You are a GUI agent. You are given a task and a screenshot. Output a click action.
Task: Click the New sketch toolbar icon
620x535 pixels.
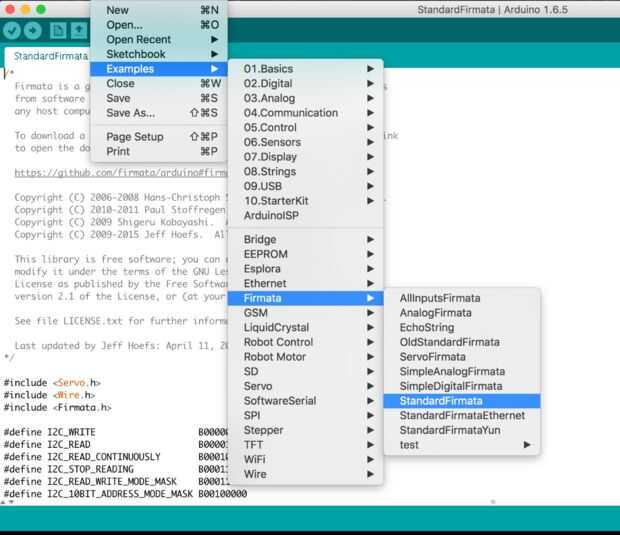58,30
